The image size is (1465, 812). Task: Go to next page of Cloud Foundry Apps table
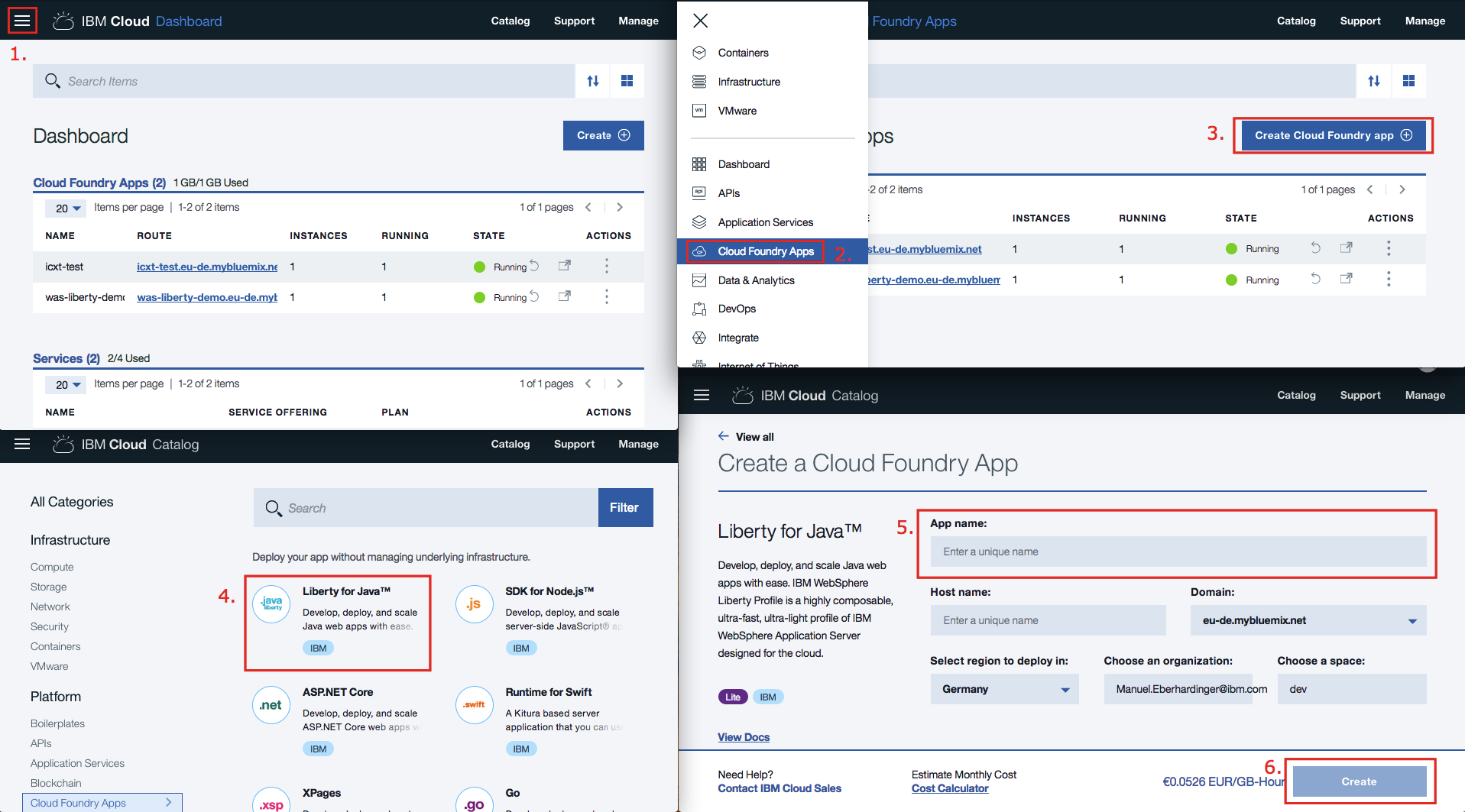pos(620,207)
